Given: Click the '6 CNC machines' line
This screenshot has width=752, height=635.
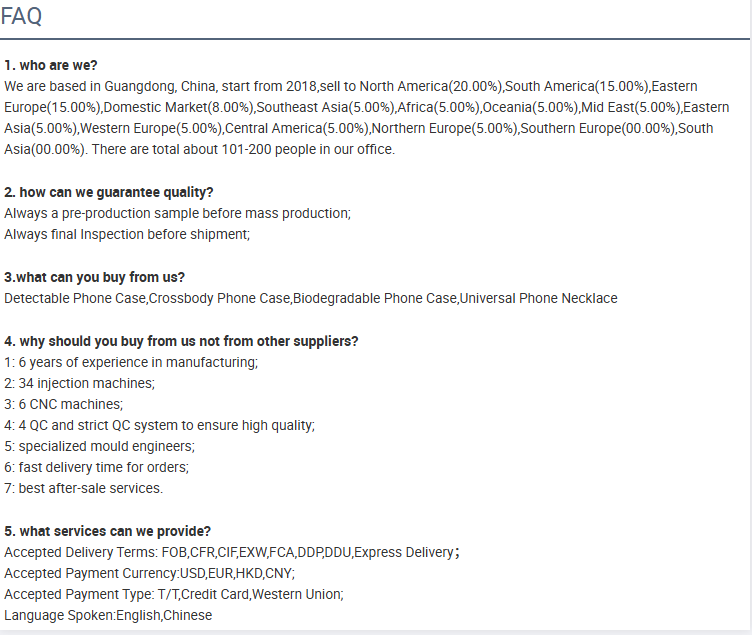Looking at the screenshot, I should 64,404.
